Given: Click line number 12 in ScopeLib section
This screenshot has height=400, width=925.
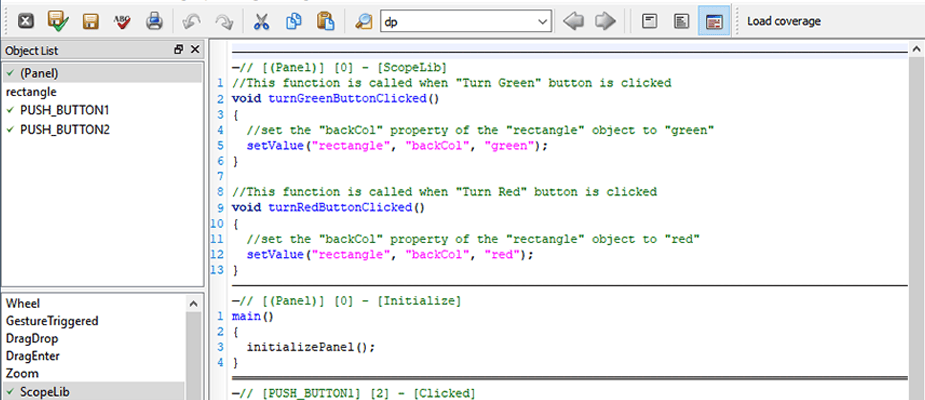Looking at the screenshot, I should click(217, 254).
